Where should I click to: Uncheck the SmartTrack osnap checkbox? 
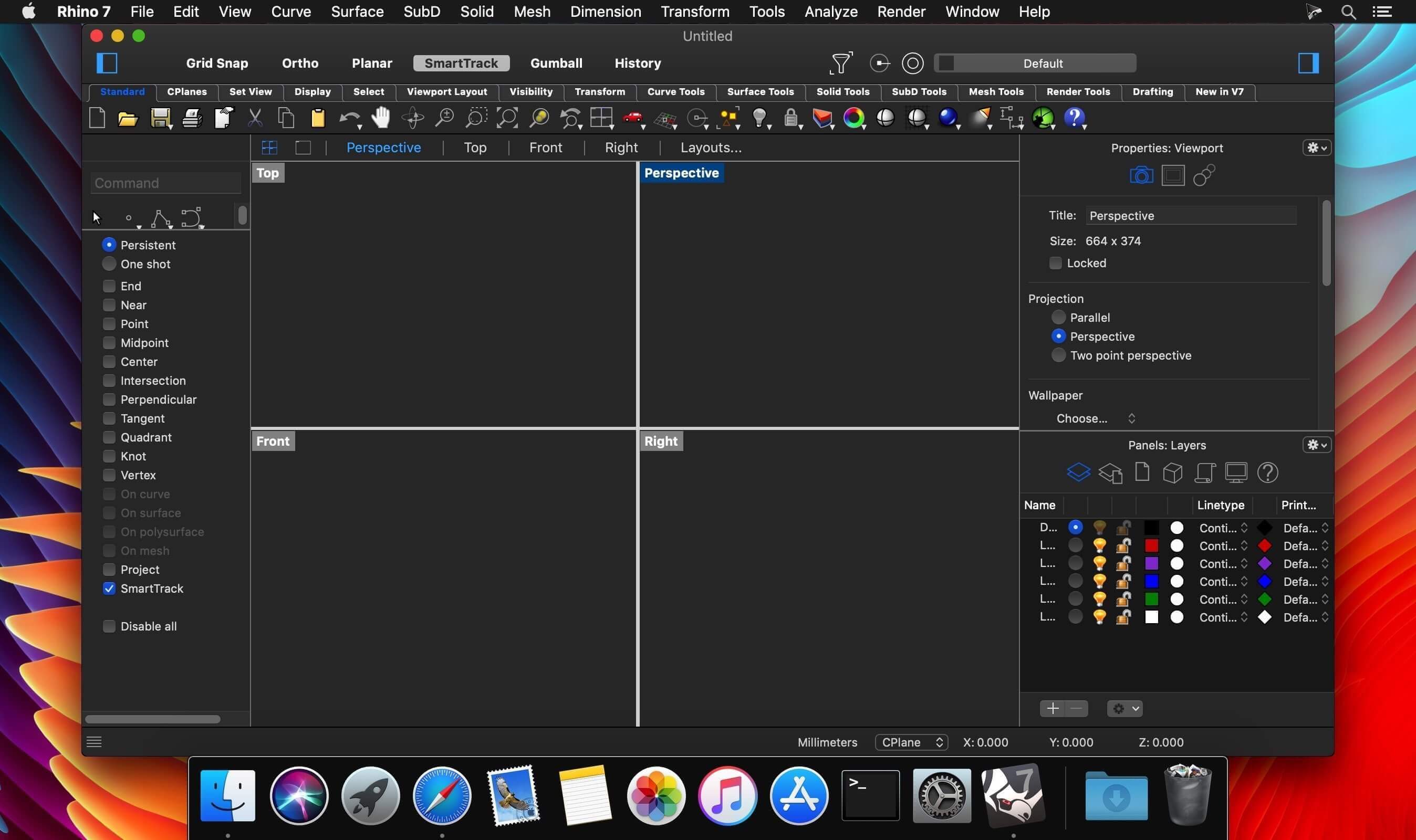[109, 589]
